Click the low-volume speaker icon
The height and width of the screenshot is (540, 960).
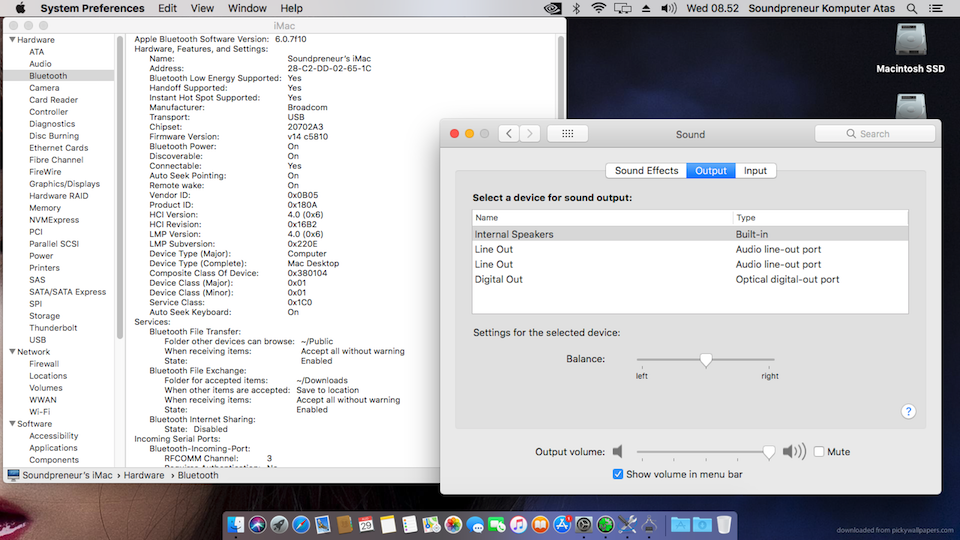pos(618,452)
